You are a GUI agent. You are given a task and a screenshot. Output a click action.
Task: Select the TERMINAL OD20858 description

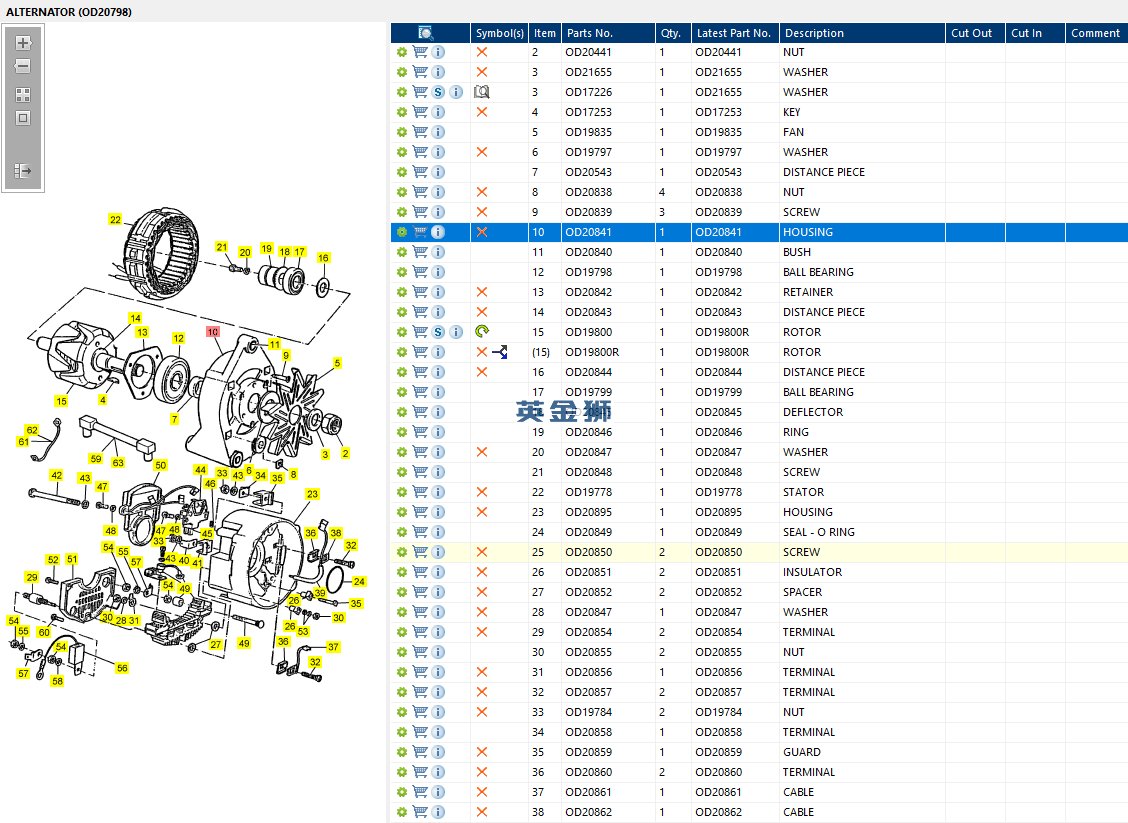[x=809, y=732]
